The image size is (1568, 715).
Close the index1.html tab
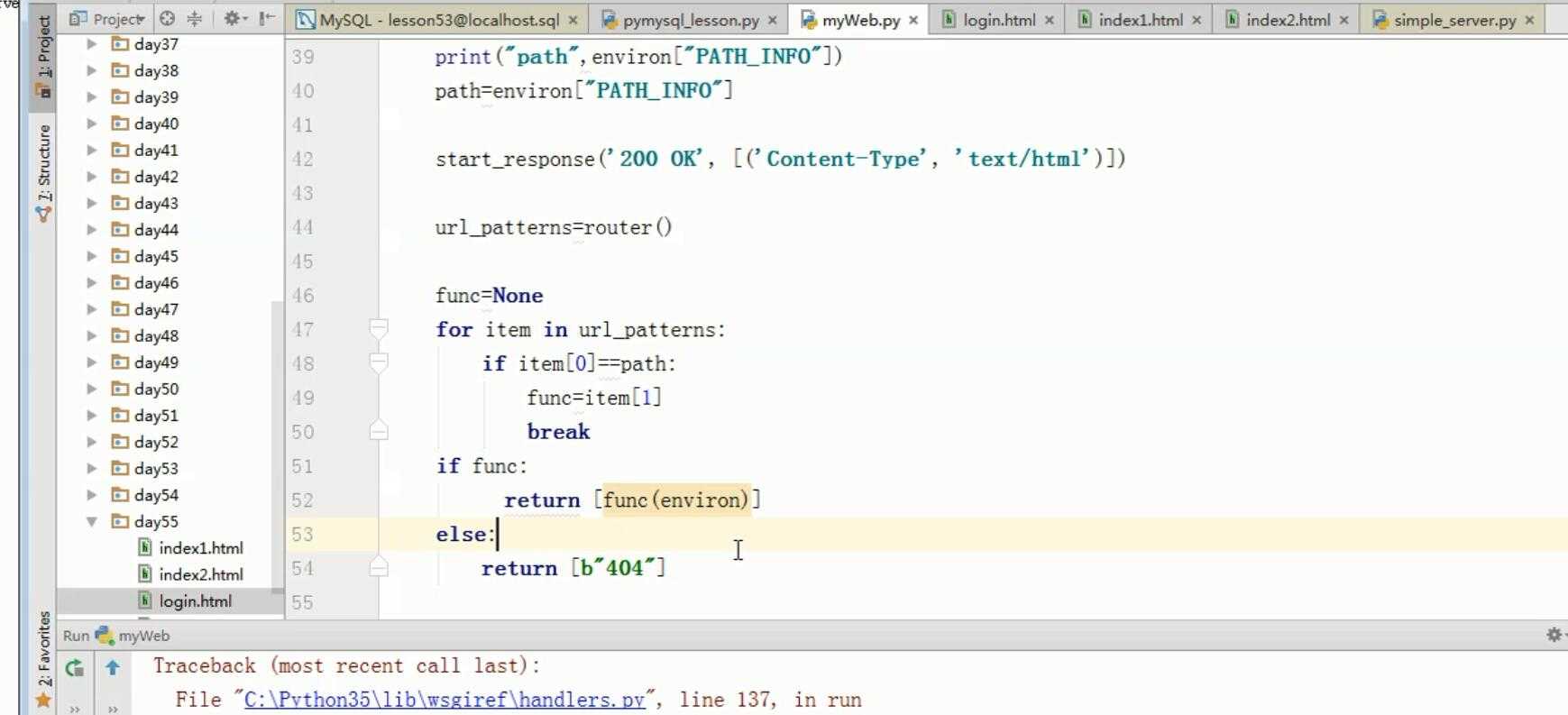tap(1197, 20)
